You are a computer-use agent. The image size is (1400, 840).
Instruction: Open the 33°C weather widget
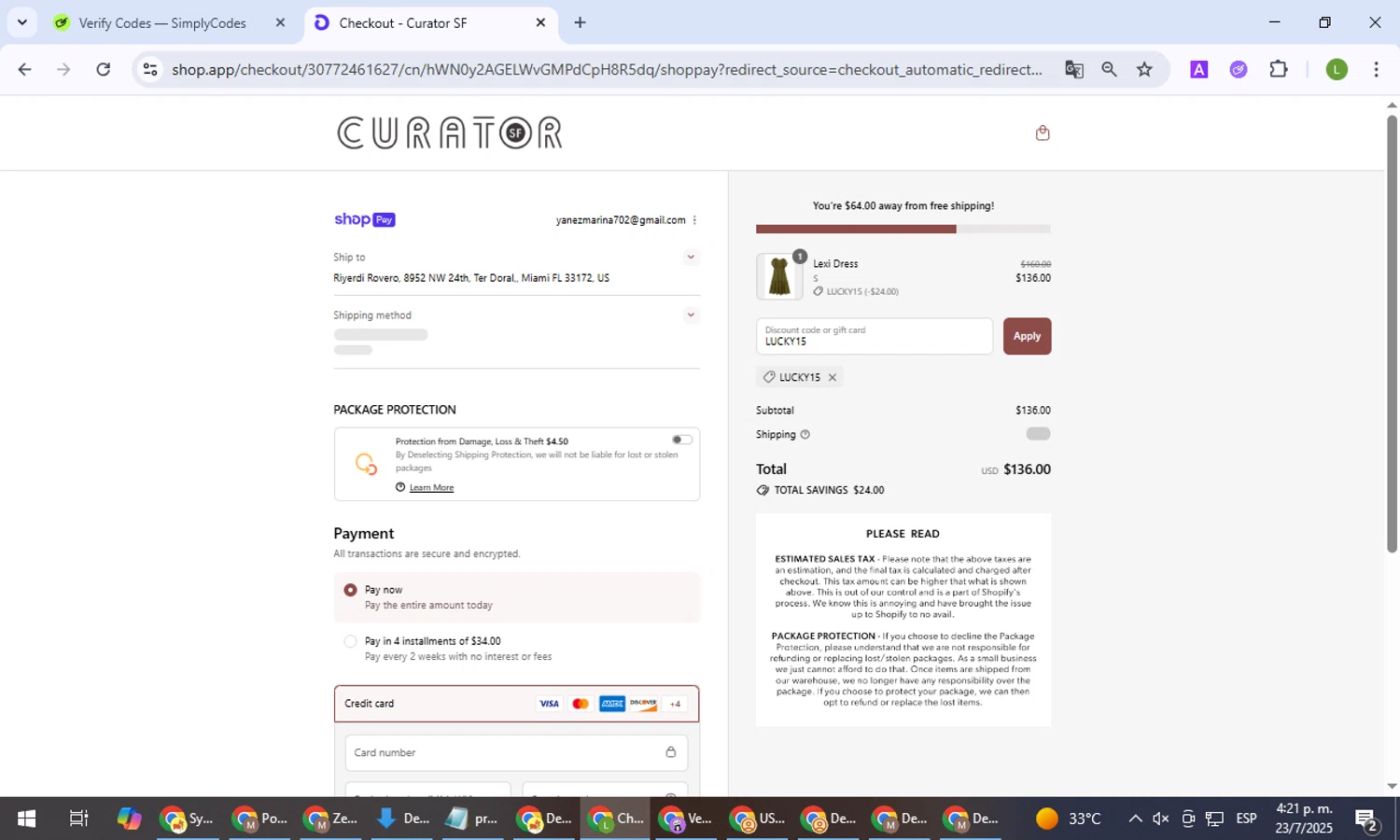[x=1069, y=819]
